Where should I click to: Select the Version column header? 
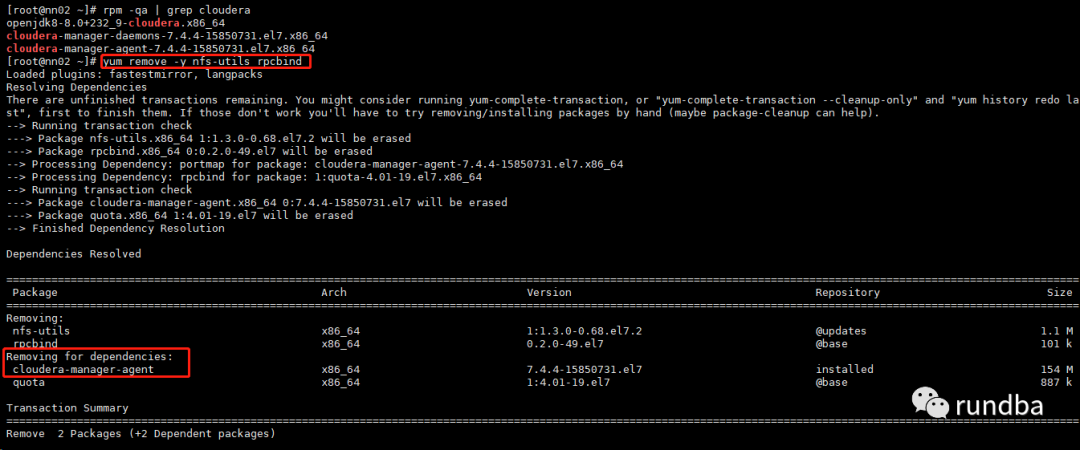pos(551,292)
